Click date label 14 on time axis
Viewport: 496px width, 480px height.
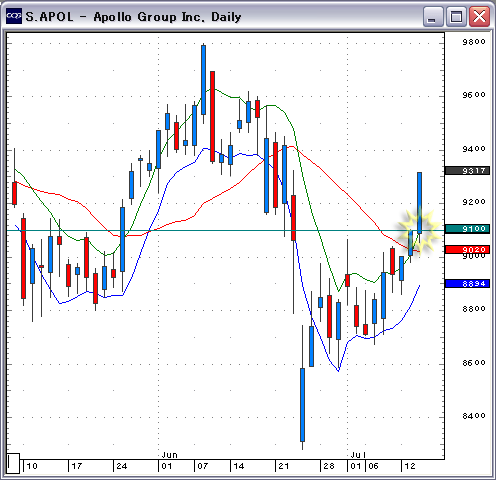(239, 466)
